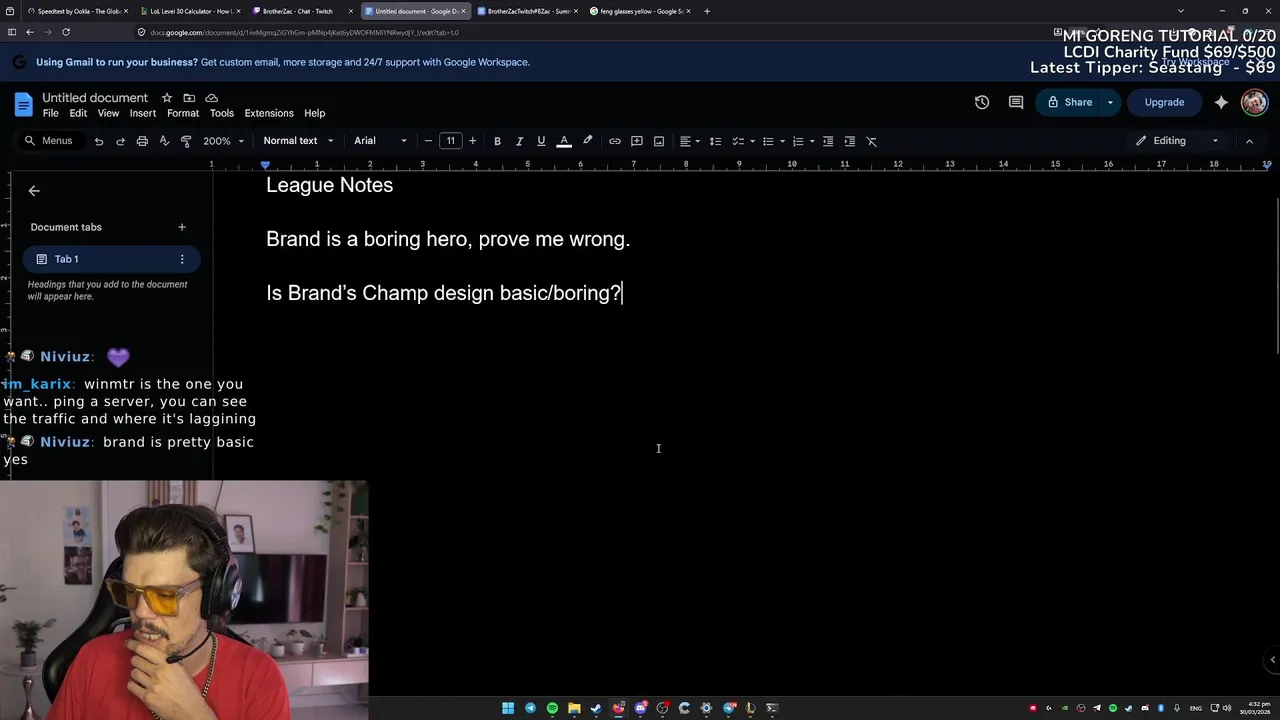Click the Share button
The height and width of the screenshot is (720, 1280).
1069,102
